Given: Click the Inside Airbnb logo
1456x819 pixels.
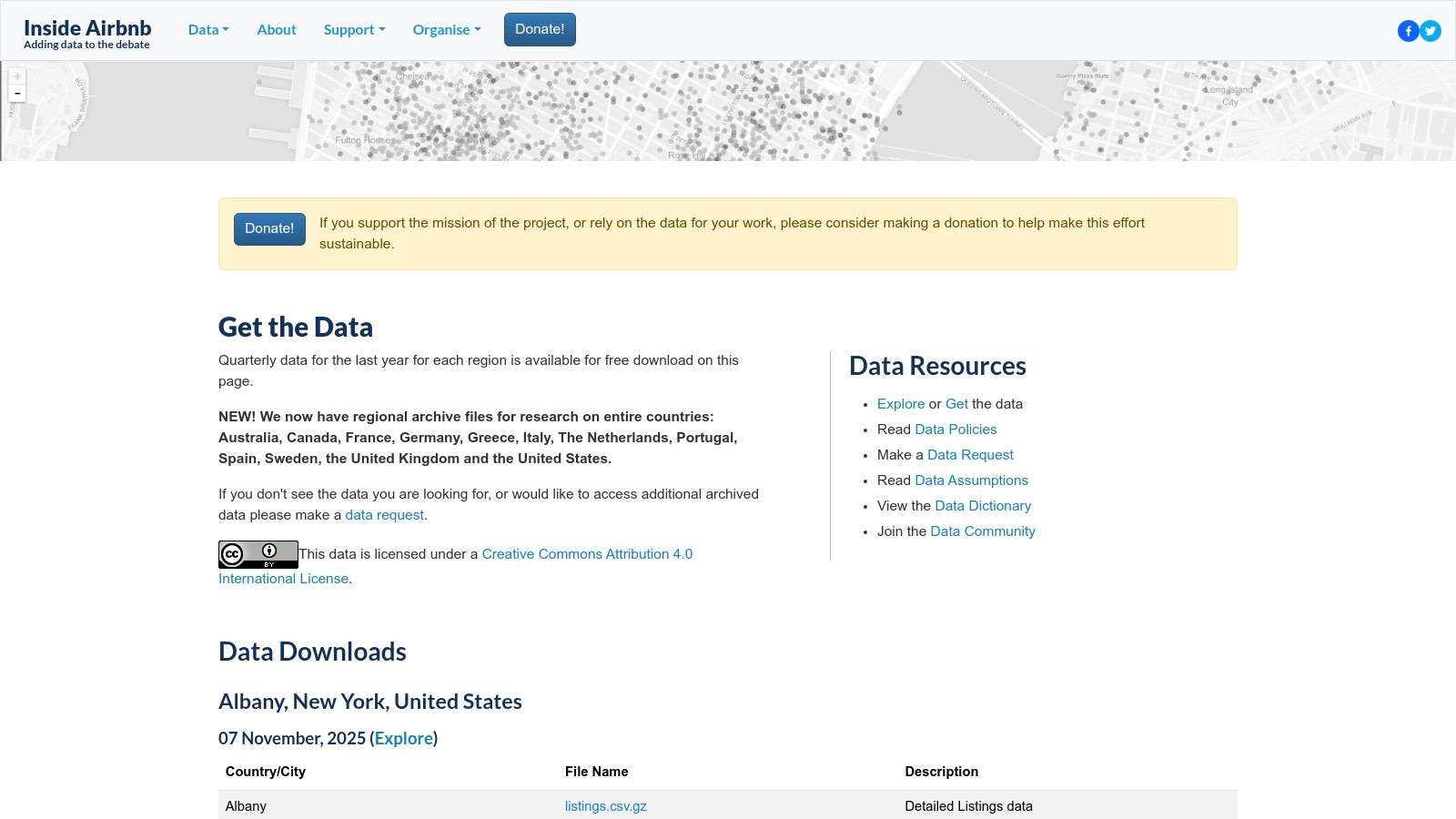Looking at the screenshot, I should tap(86, 28).
